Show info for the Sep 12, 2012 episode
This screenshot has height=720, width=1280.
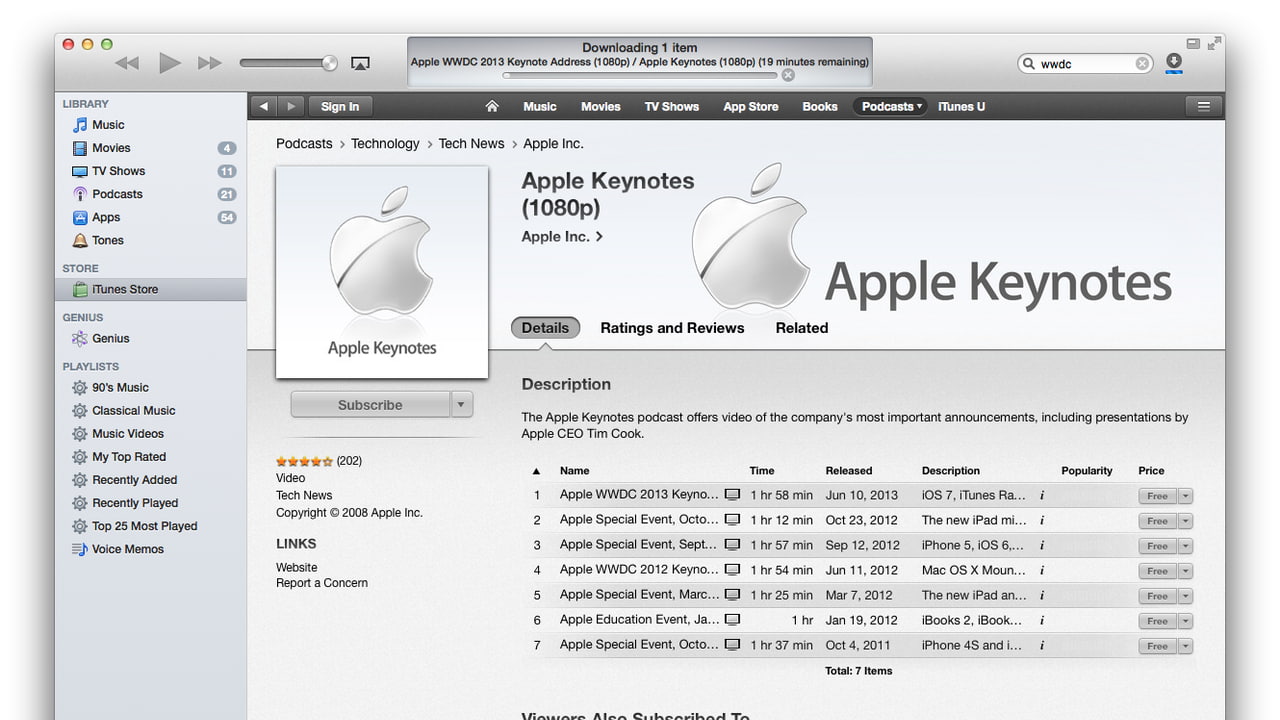(1042, 546)
